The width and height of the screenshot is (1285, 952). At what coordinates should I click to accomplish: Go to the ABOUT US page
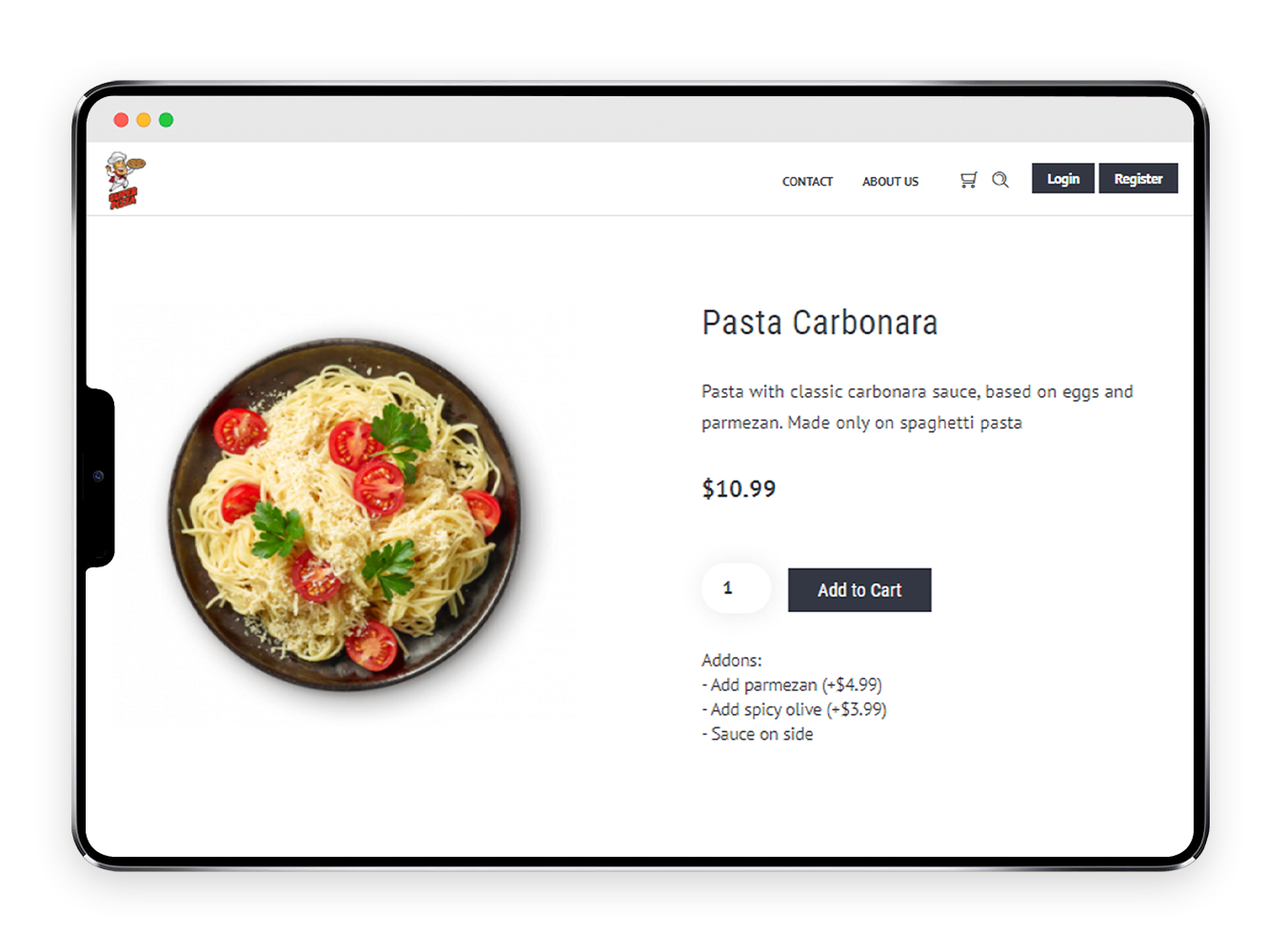pyautogui.click(x=890, y=181)
